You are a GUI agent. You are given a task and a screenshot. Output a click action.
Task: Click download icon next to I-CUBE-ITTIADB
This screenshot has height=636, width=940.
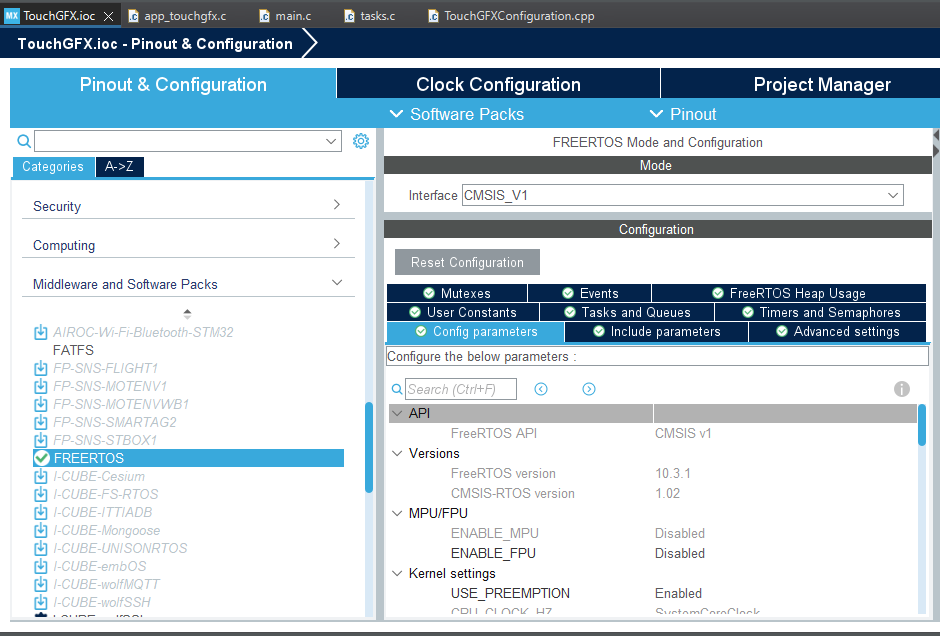point(40,513)
